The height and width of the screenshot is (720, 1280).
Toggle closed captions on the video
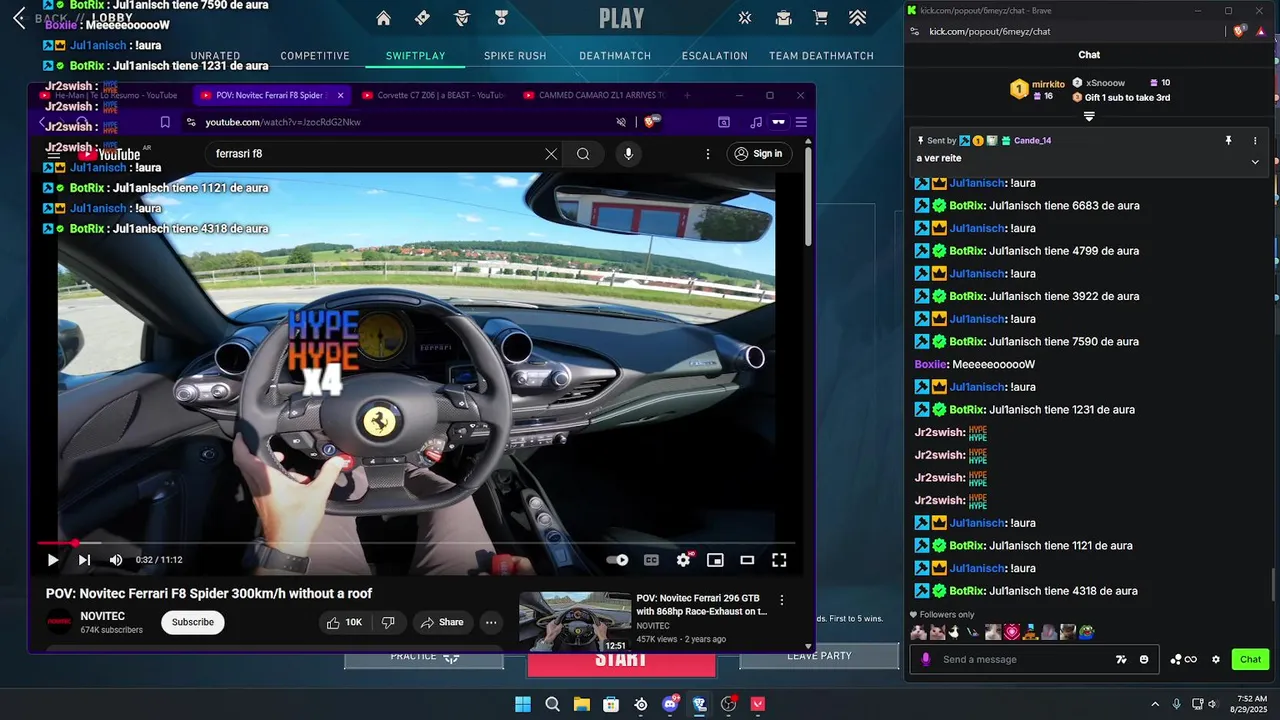click(x=651, y=560)
